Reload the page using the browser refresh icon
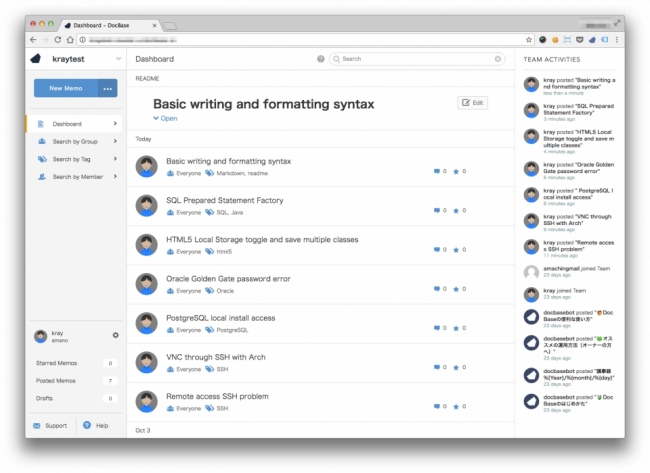 tap(57, 39)
